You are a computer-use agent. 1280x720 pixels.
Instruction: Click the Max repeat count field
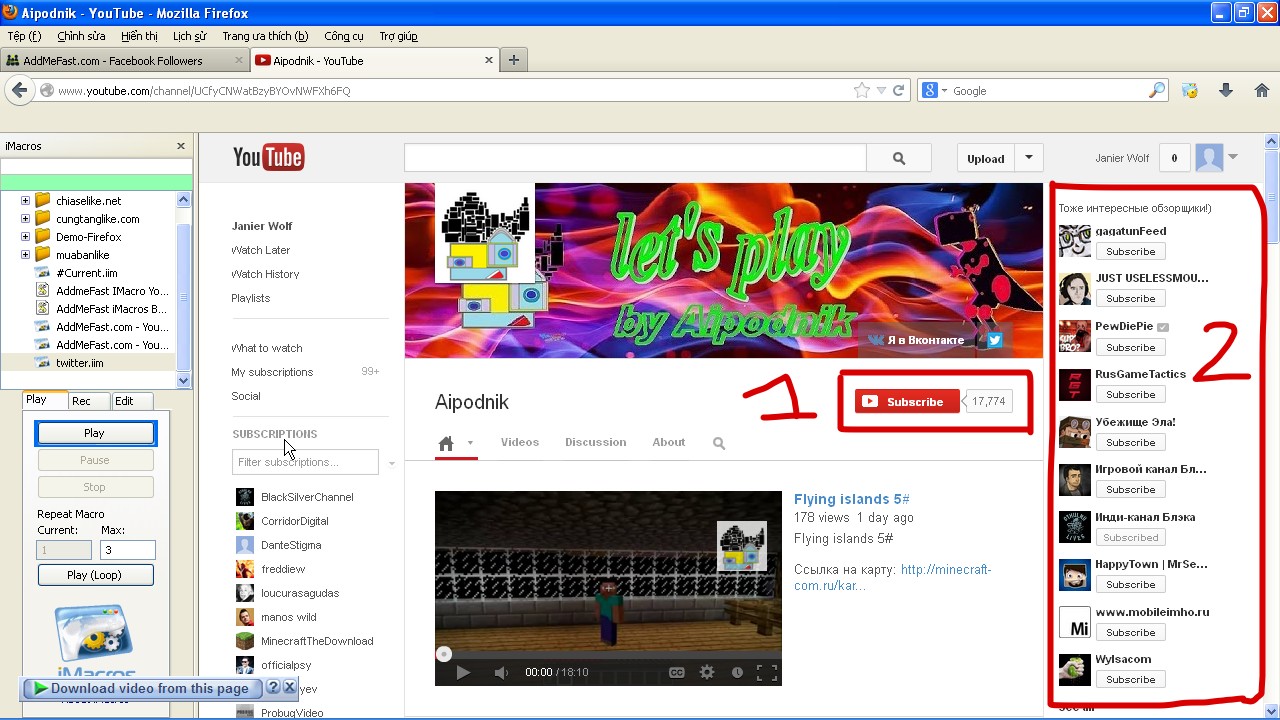(x=128, y=550)
